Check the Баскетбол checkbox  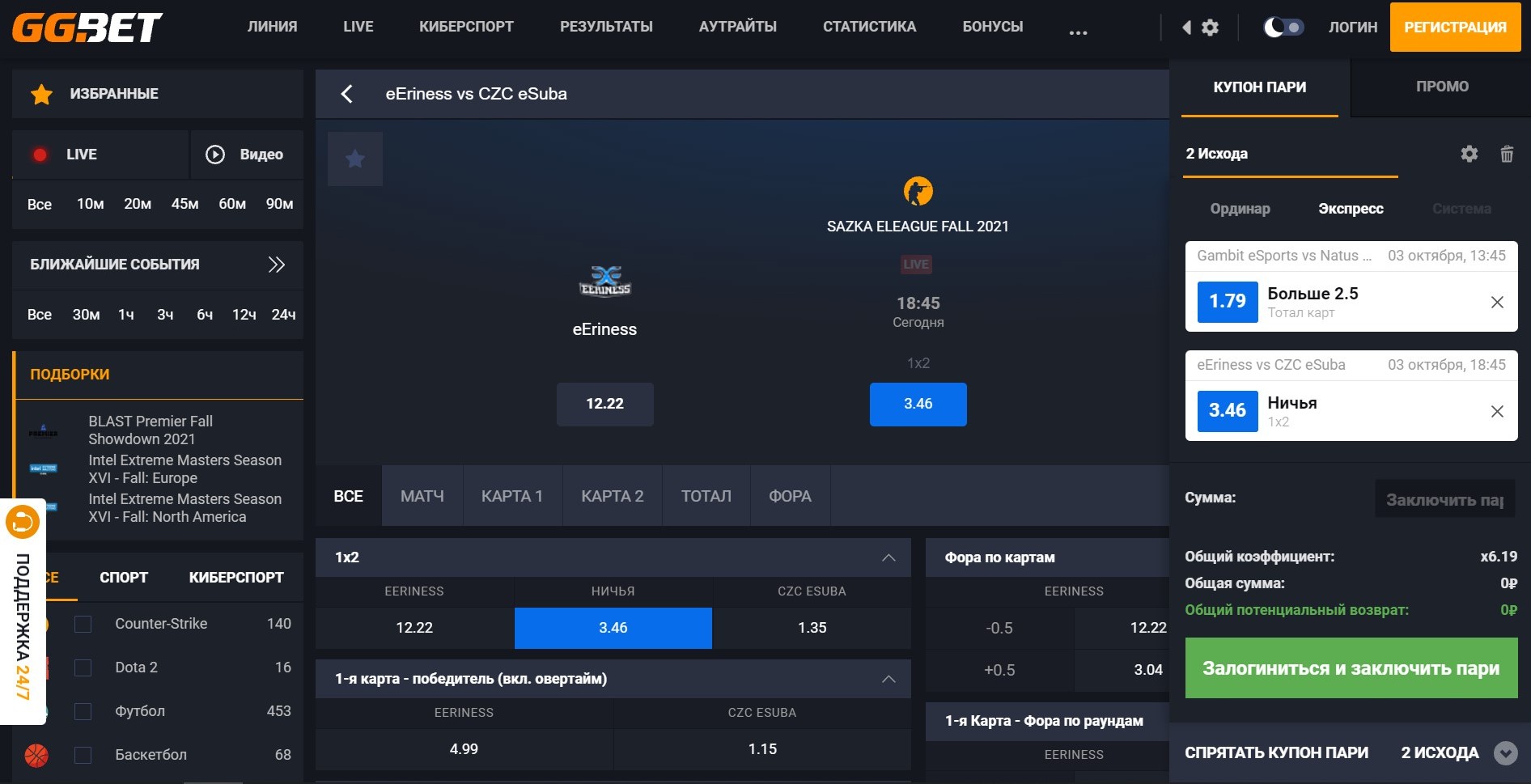tap(83, 755)
